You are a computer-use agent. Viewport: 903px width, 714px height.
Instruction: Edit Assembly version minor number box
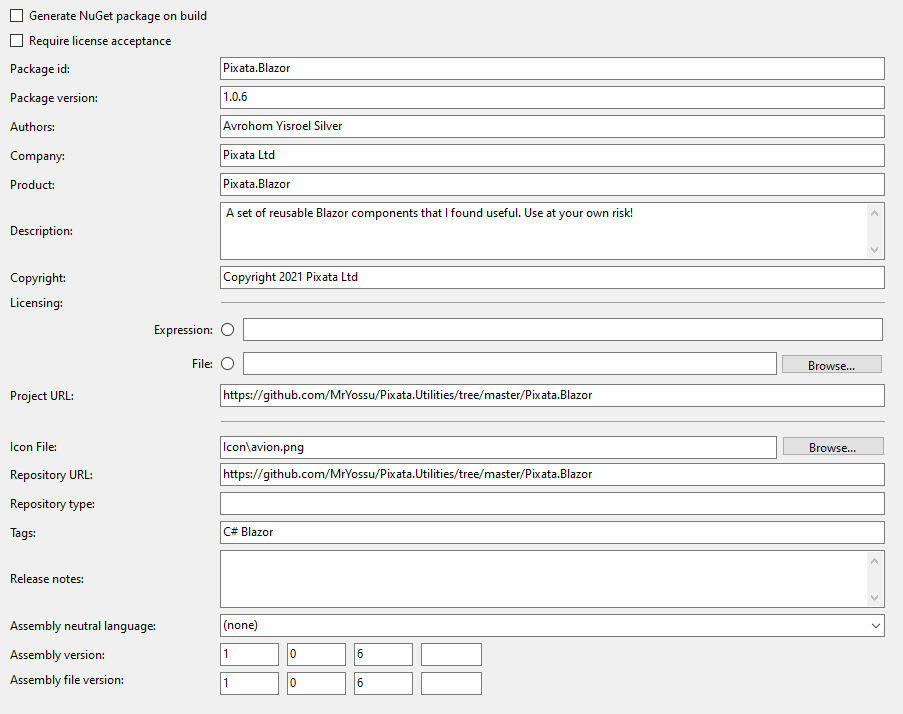tap(316, 654)
